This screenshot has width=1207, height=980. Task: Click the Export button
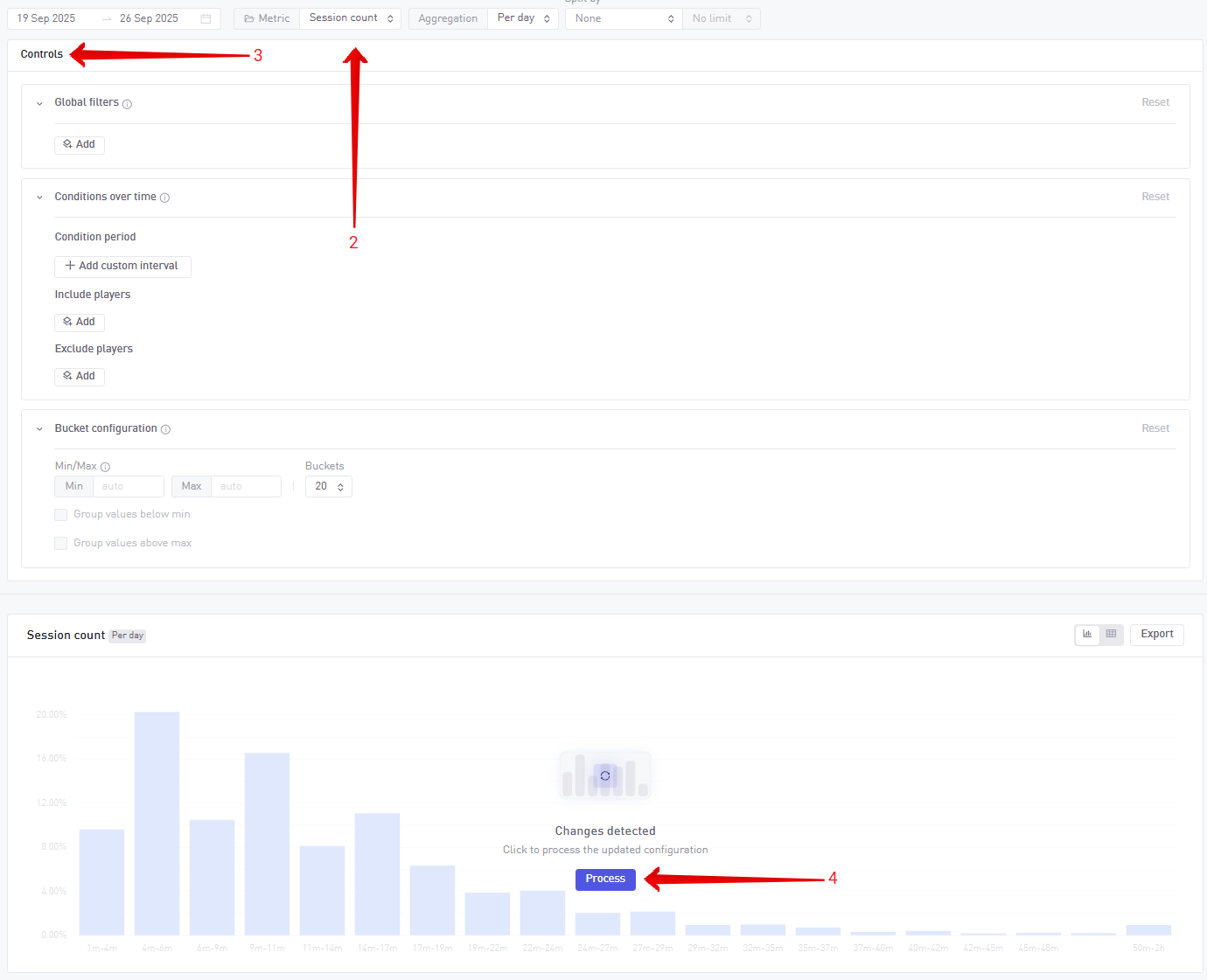coord(1156,635)
